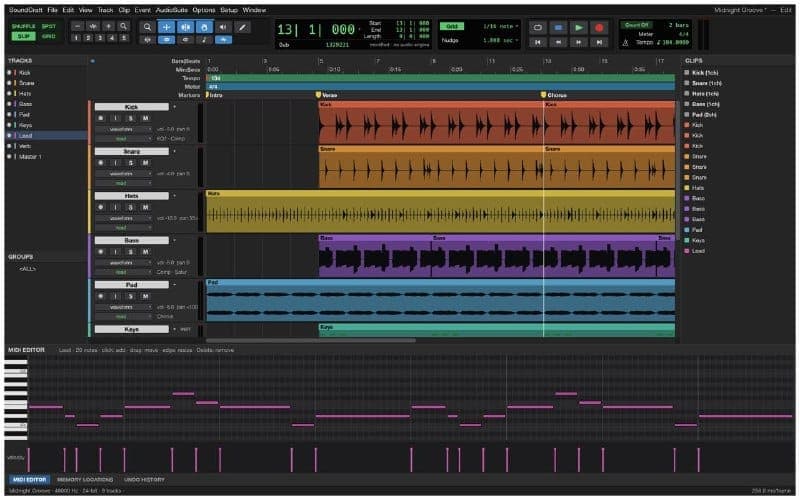Viewport: 800px width, 500px height.
Task: Select the Scrubber speaker tool
Action: pyautogui.click(x=223, y=27)
